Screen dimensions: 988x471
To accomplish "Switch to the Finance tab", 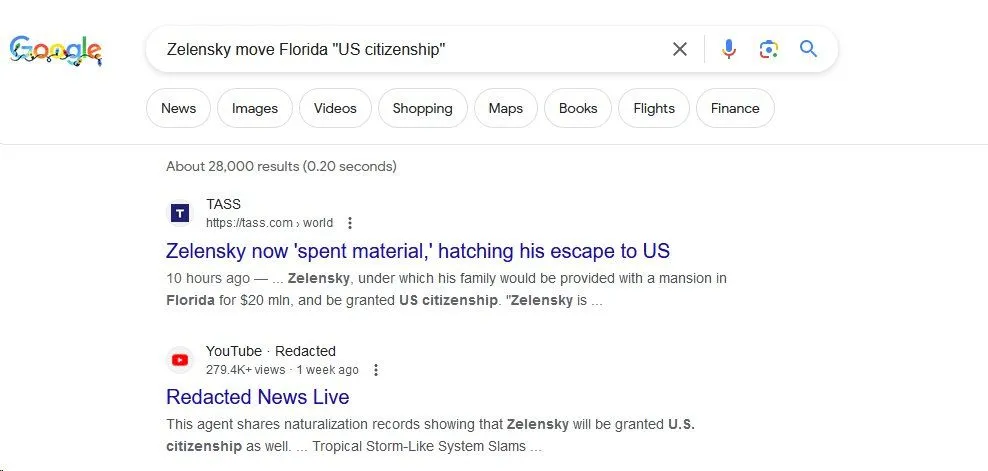I will pos(735,108).
